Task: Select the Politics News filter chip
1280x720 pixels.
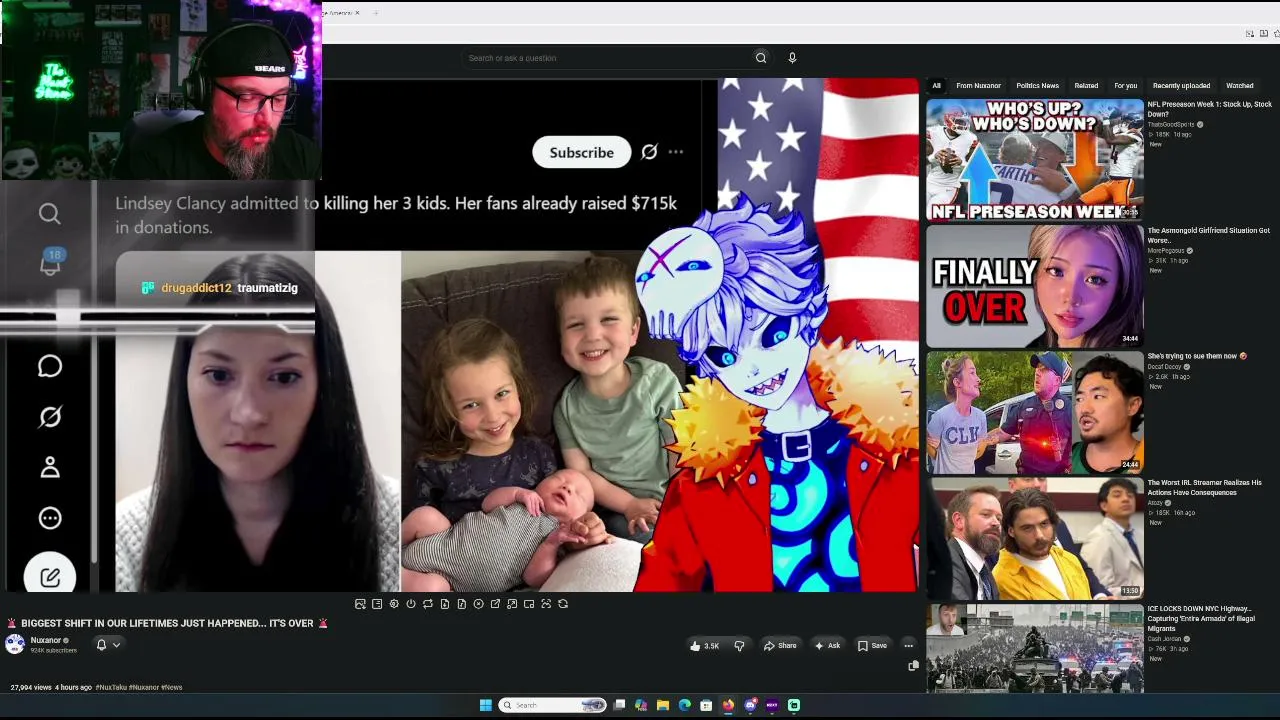Action: pyautogui.click(x=1037, y=86)
